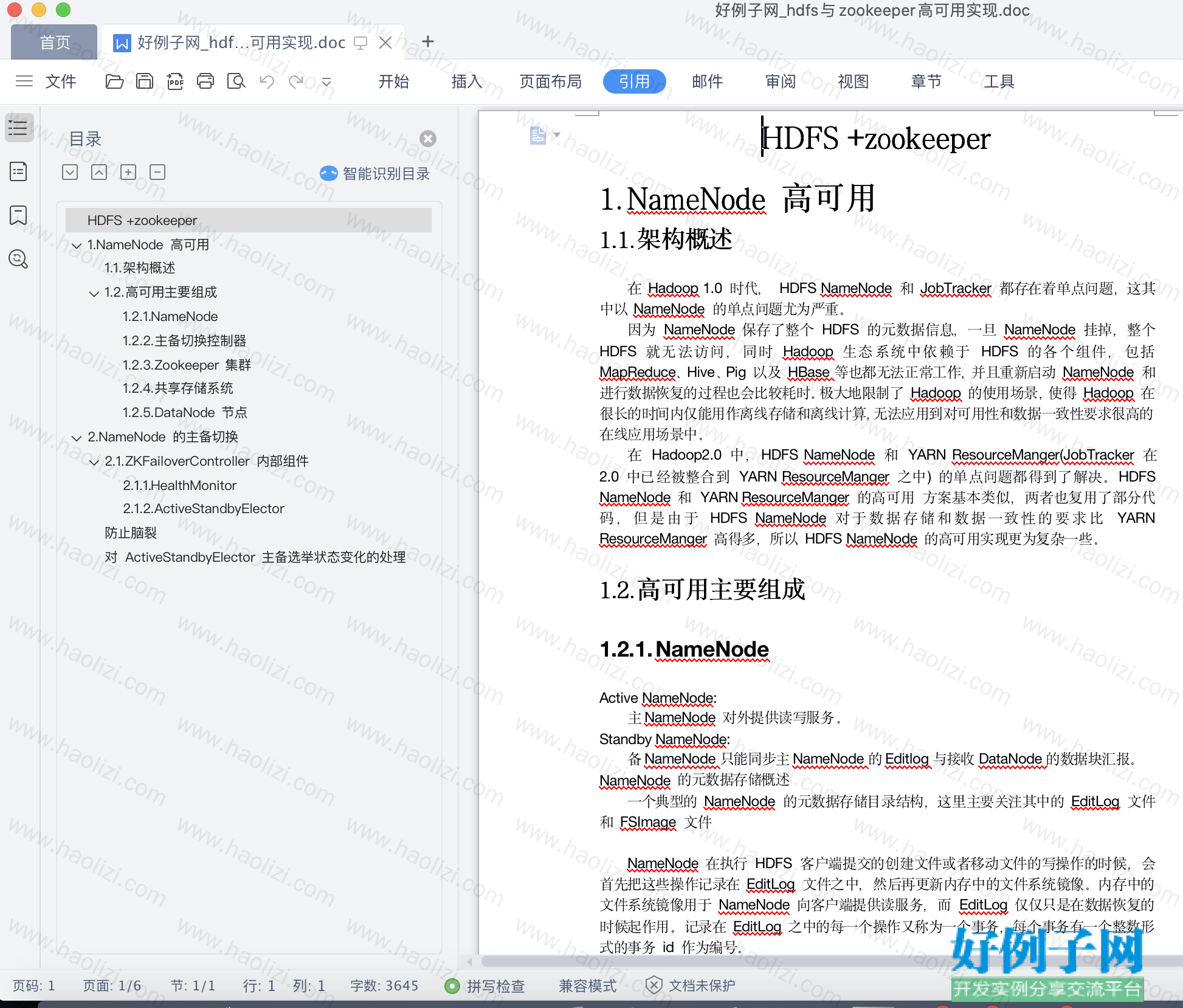Jump to 主备选举状态变化的处理 entry
Viewport: 1183px width, 1008px height.
255,558
